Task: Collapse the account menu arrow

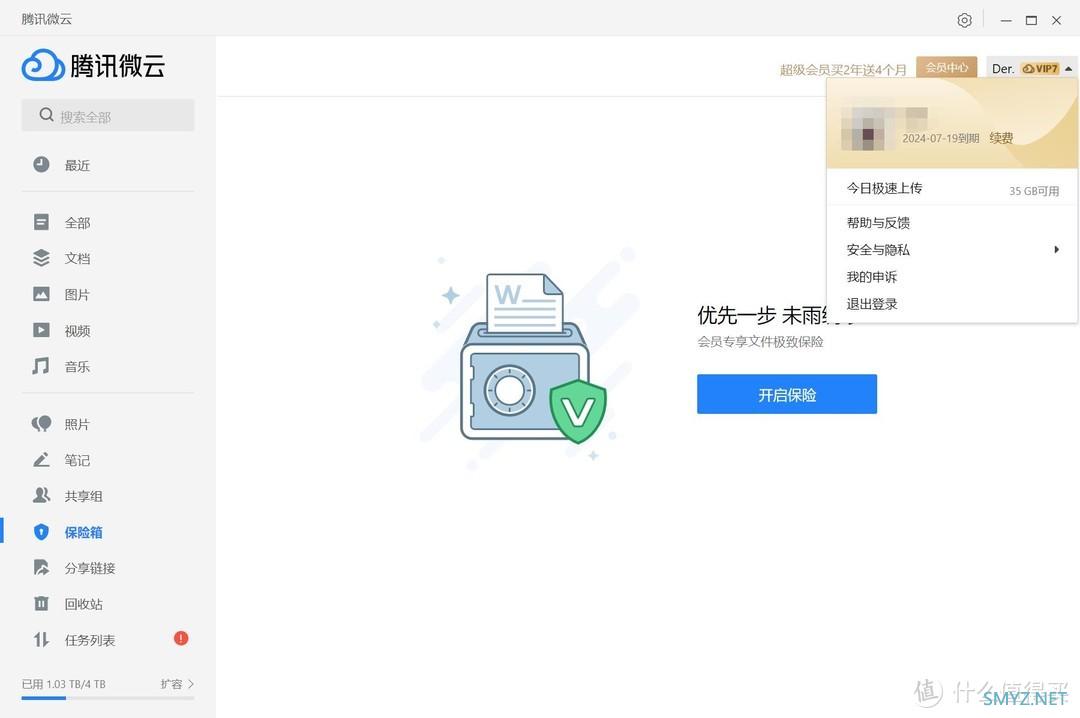Action: (x=1068, y=69)
